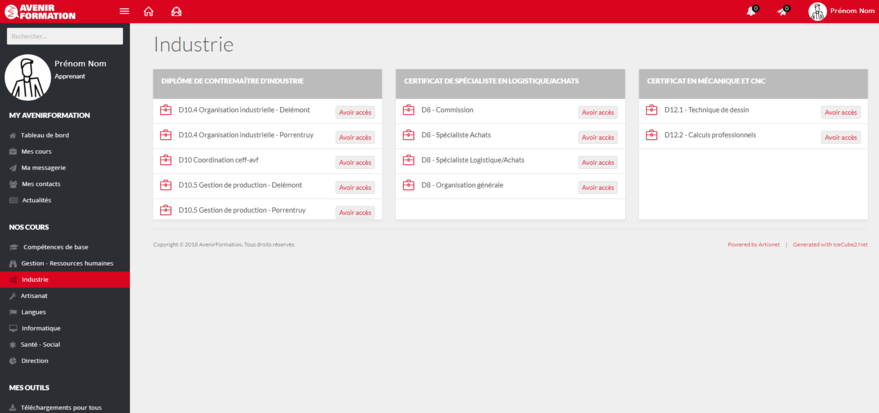Click the rocket icon in header
Viewport: 879px width, 413px height.
tap(782, 11)
